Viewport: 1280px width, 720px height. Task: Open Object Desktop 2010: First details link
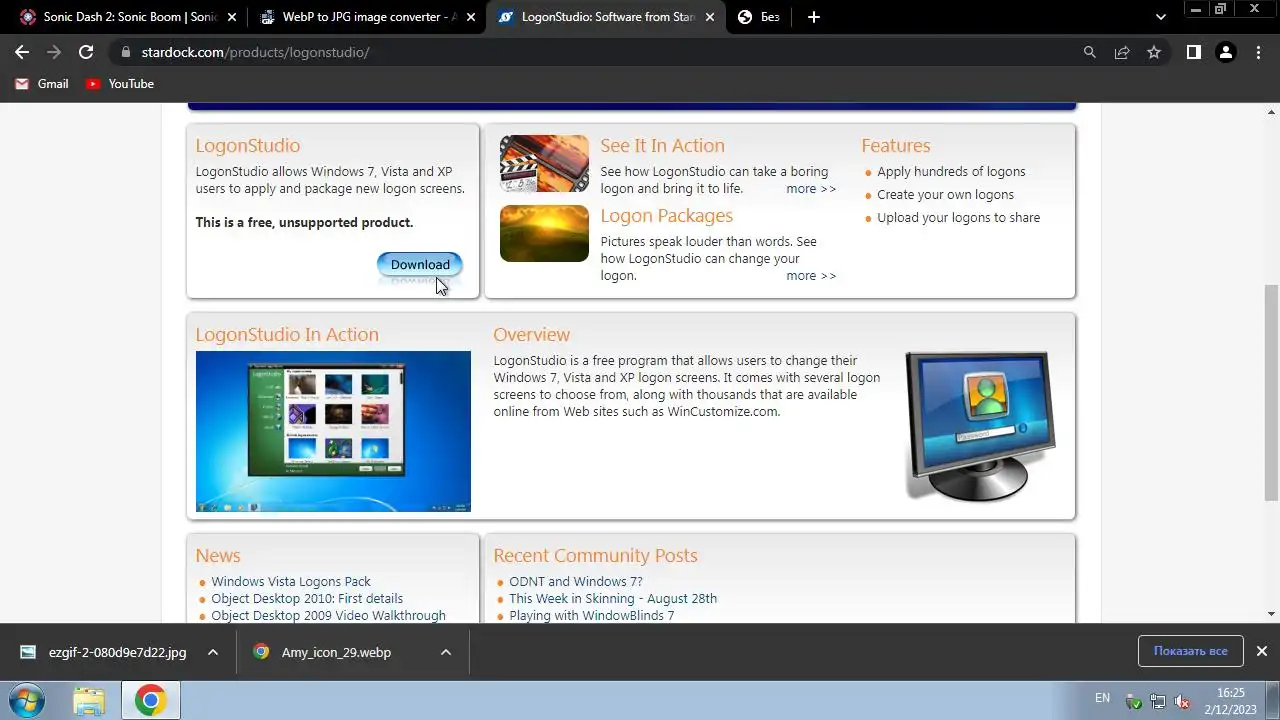click(x=307, y=599)
